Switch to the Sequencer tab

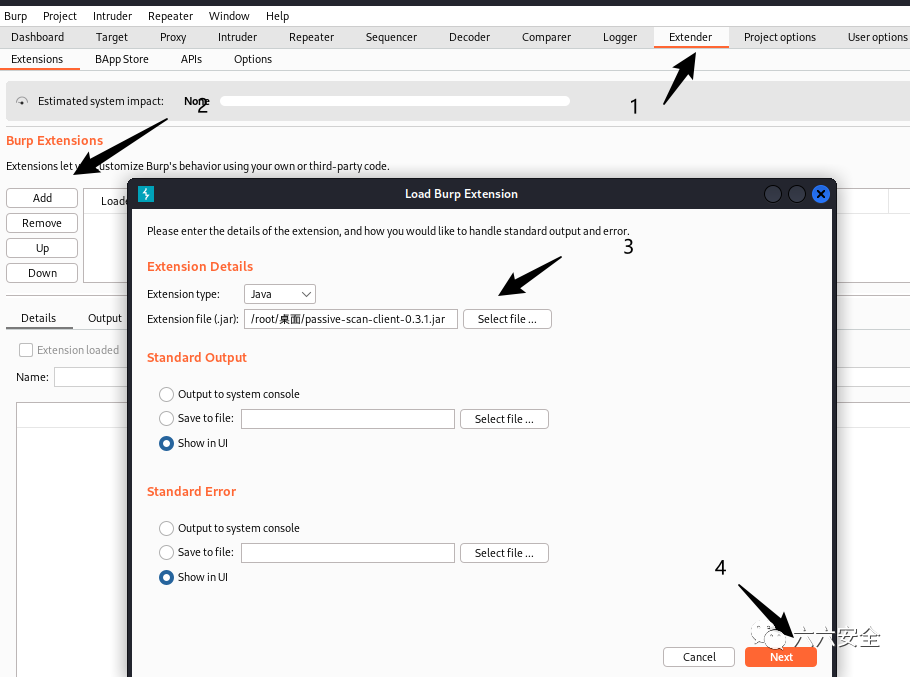click(391, 37)
